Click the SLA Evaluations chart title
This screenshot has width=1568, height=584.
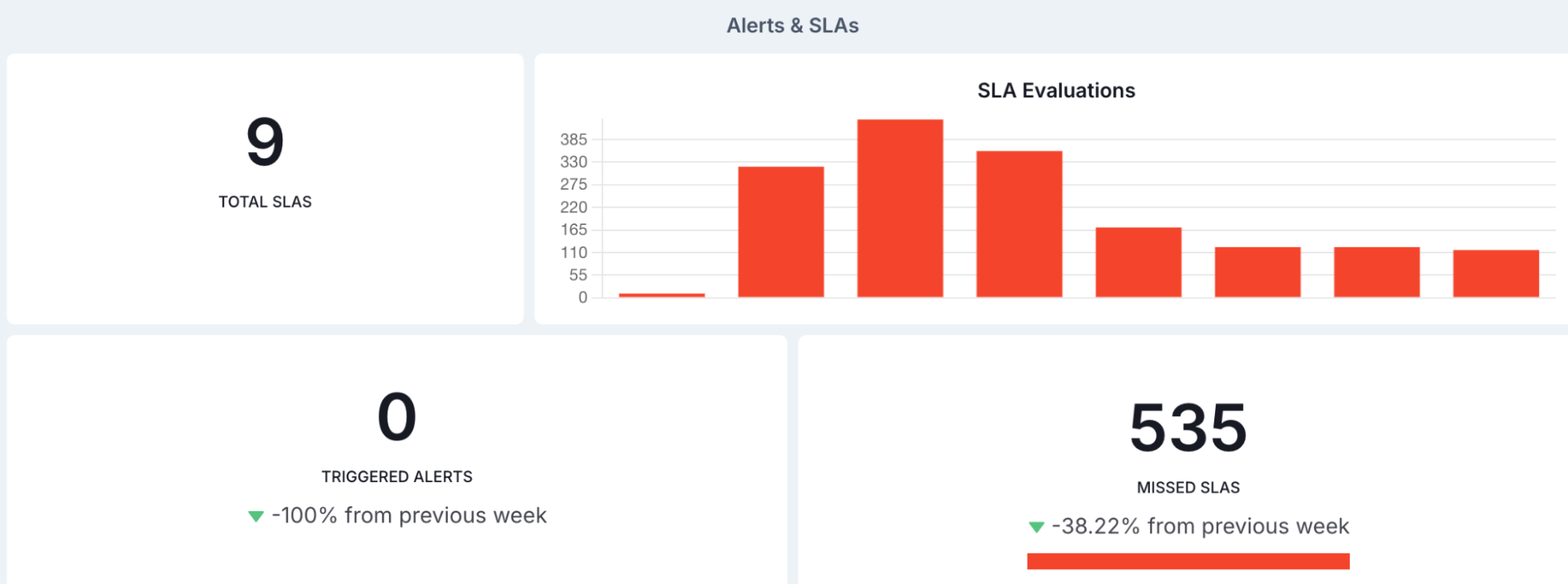(1056, 91)
